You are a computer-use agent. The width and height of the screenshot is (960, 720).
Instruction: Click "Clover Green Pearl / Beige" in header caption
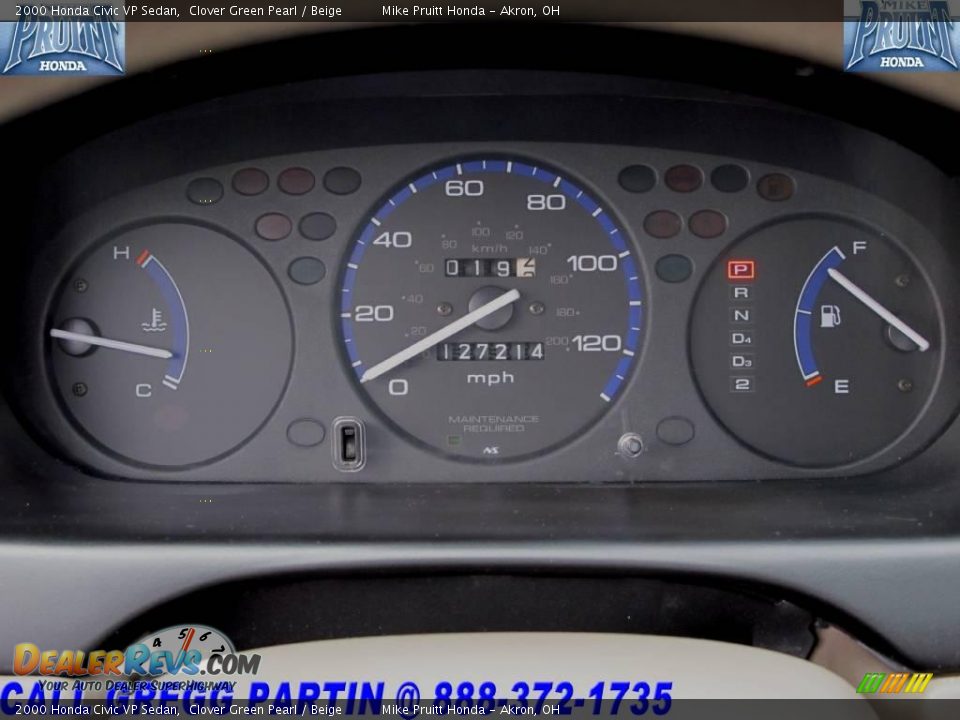click(x=265, y=10)
